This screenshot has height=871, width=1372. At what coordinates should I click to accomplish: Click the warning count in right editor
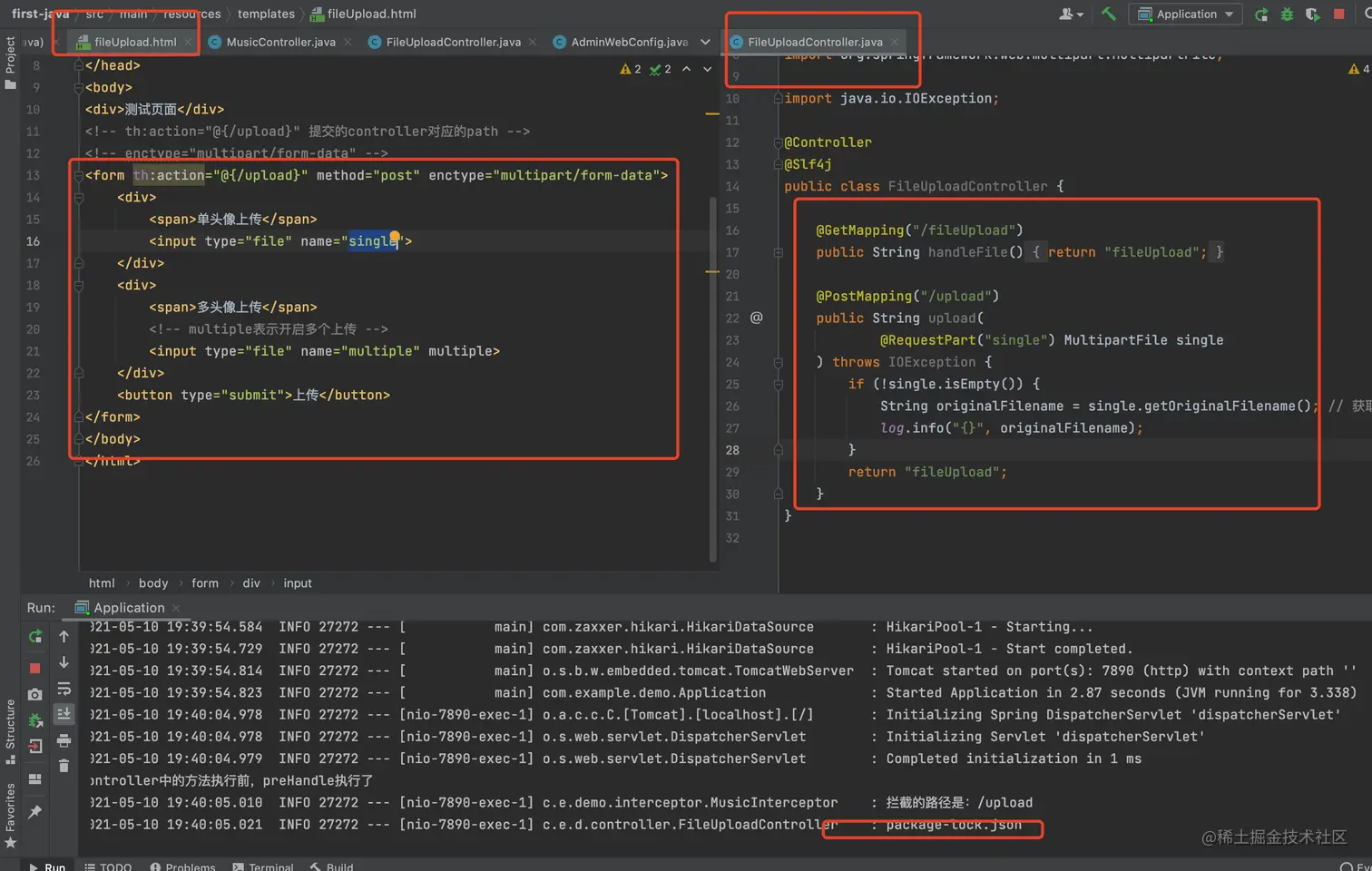(x=1359, y=69)
